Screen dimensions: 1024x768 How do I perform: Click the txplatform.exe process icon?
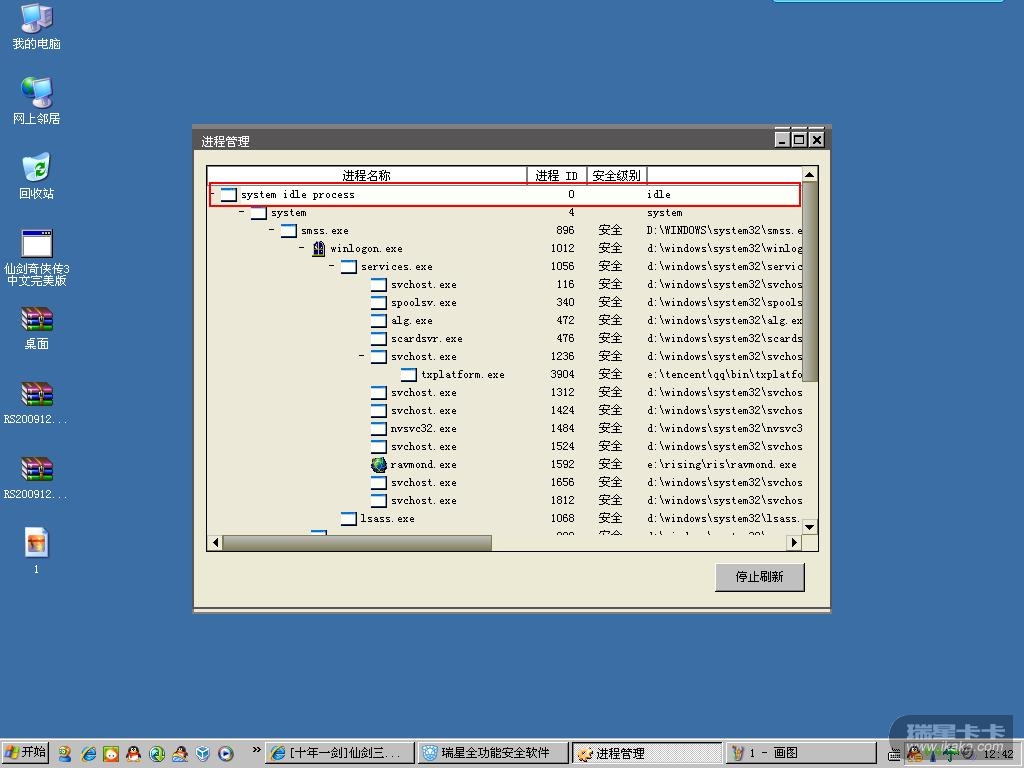(x=409, y=375)
